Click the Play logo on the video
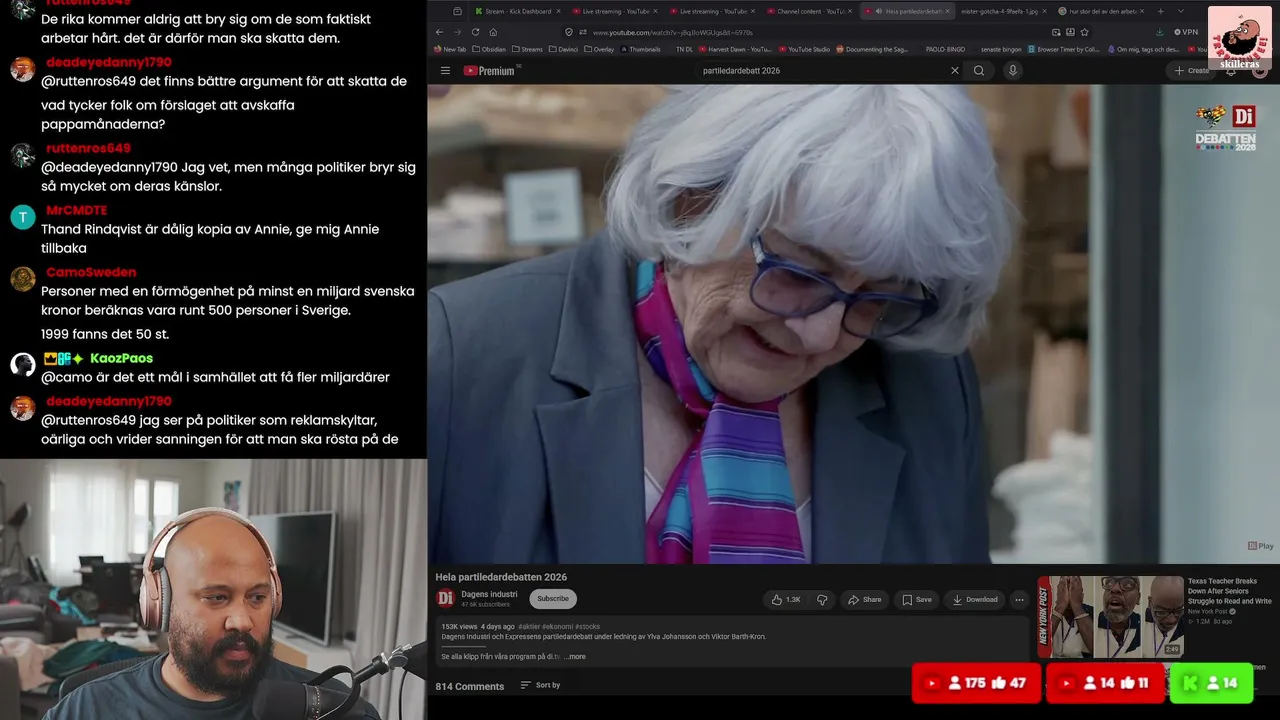This screenshot has height=720, width=1280. click(1260, 546)
